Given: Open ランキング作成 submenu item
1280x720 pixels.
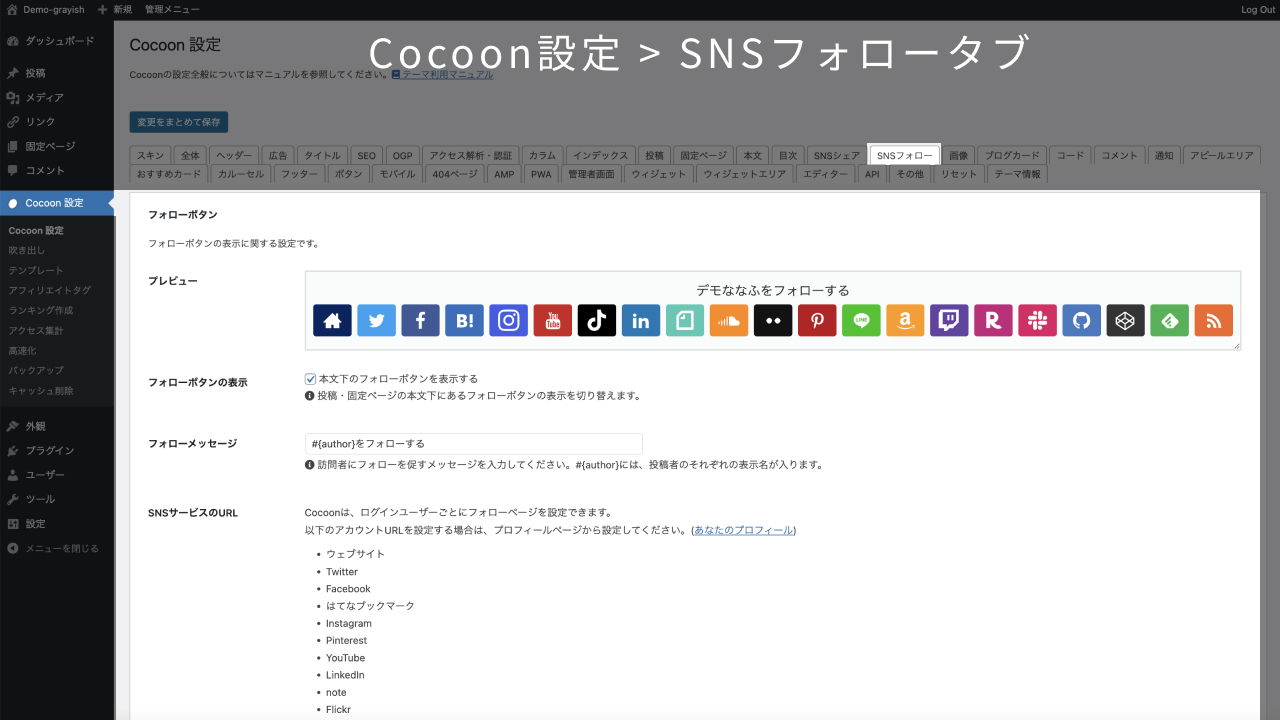Looking at the screenshot, I should 41,310.
